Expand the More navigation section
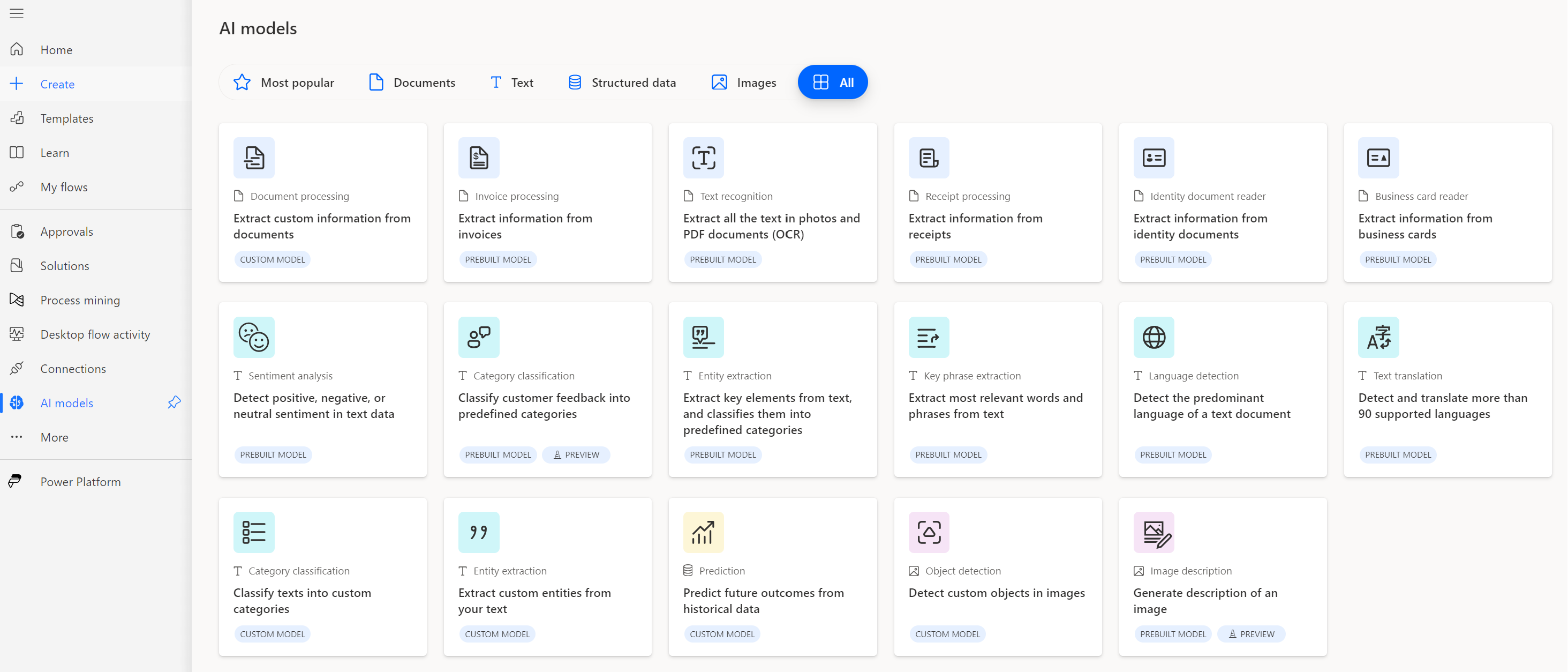This screenshot has width=1568, height=672. 54,437
